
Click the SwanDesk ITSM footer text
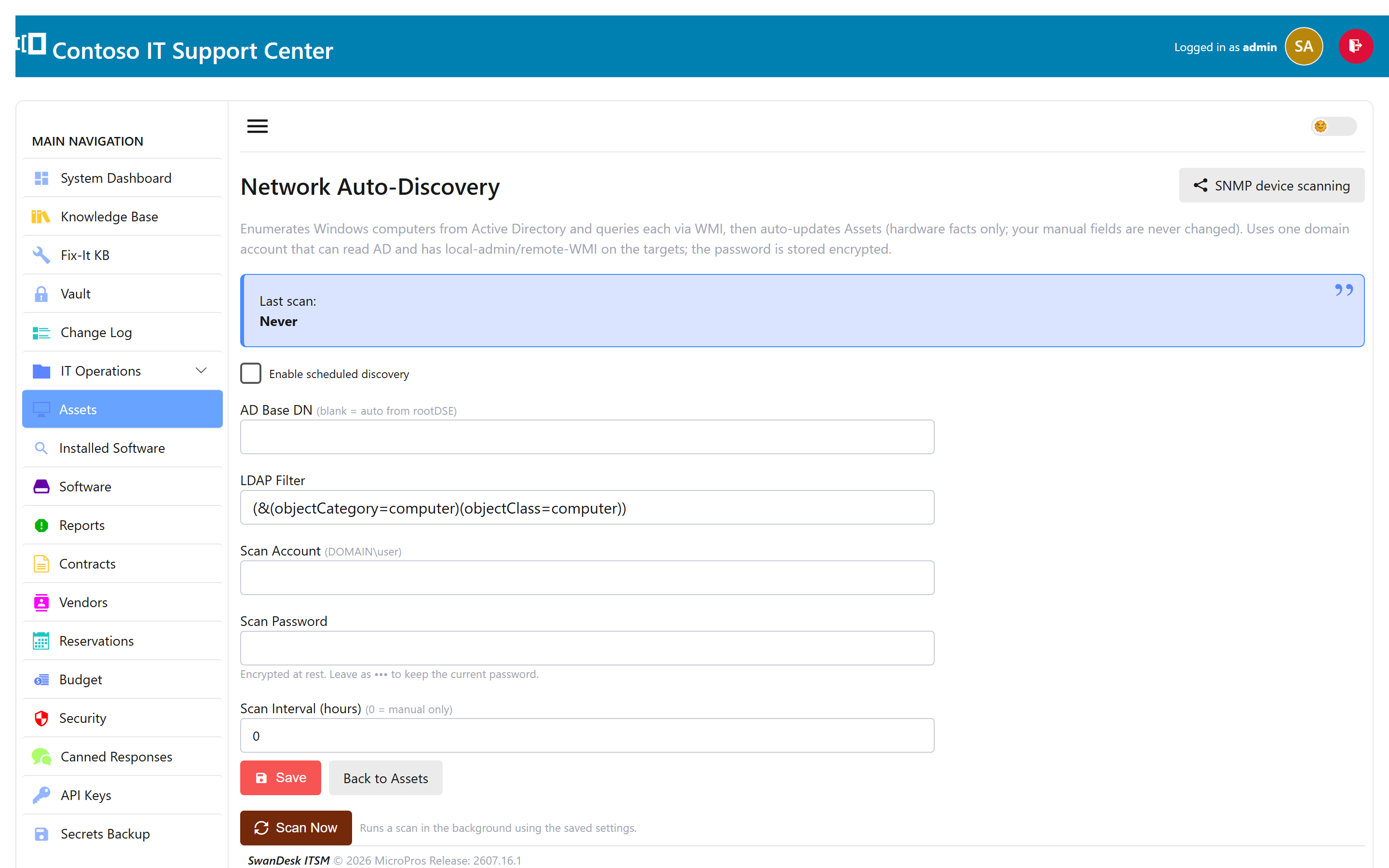tap(289, 860)
